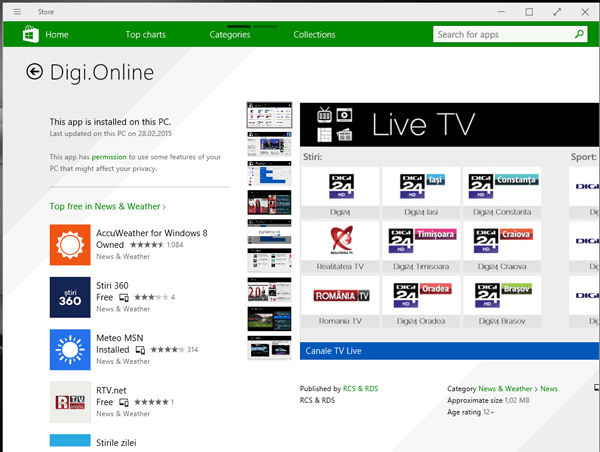This screenshot has height=452, width=600.
Task: Open the Stiri 360 app icon
Action: (70, 297)
